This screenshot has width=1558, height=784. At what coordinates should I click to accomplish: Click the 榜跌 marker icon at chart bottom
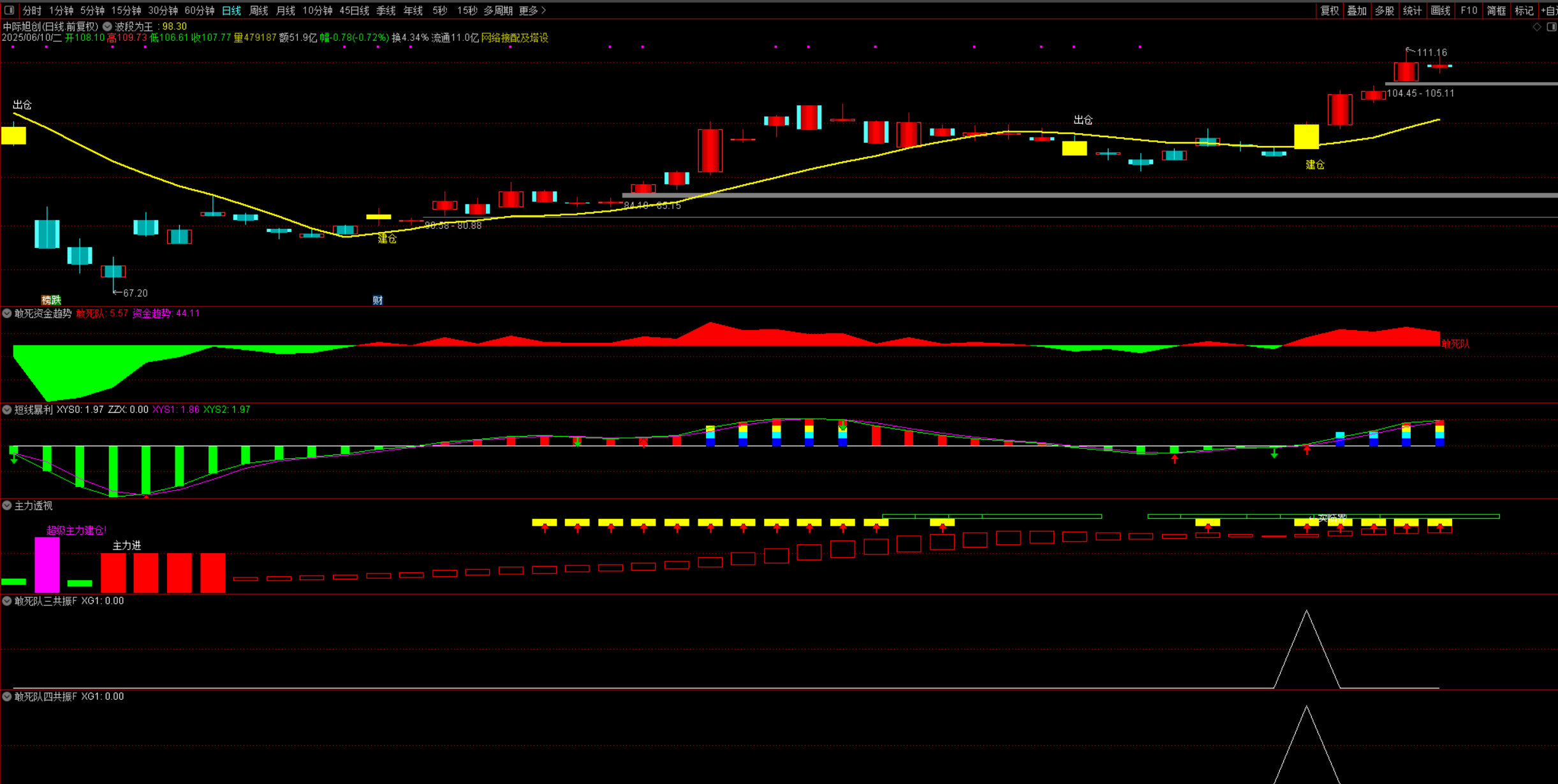pos(51,300)
